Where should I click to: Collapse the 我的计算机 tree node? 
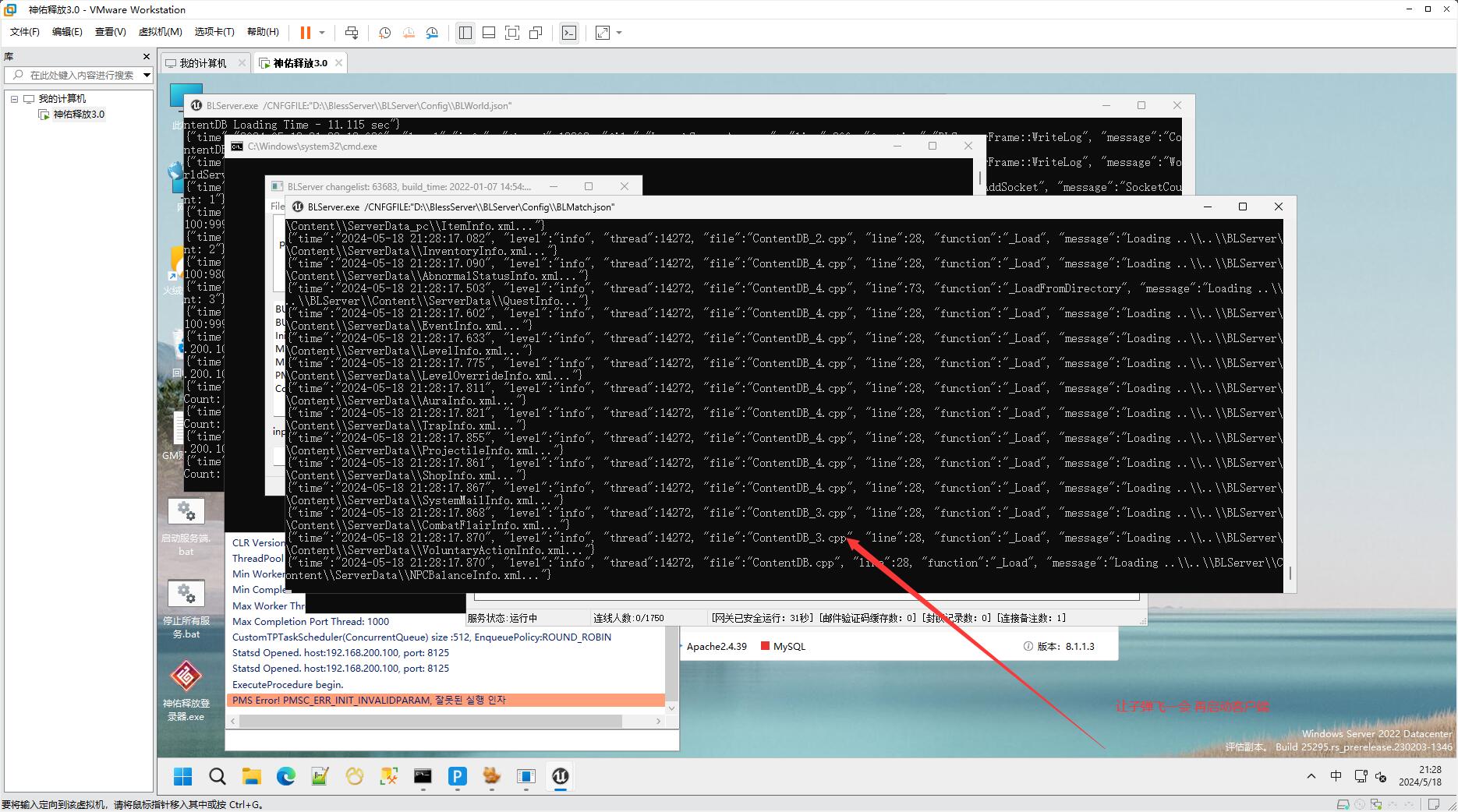(x=14, y=99)
